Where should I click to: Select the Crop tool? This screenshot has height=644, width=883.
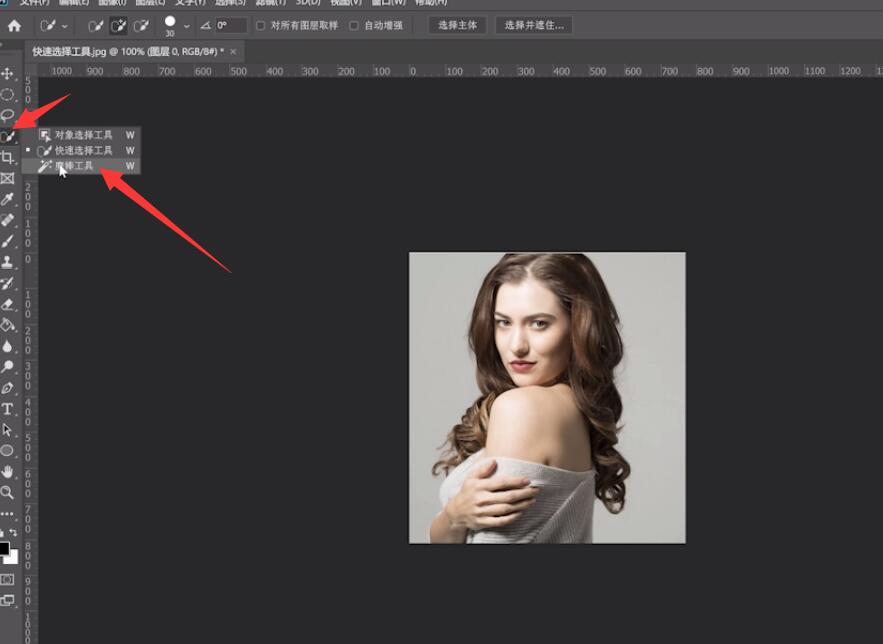[x=7, y=157]
